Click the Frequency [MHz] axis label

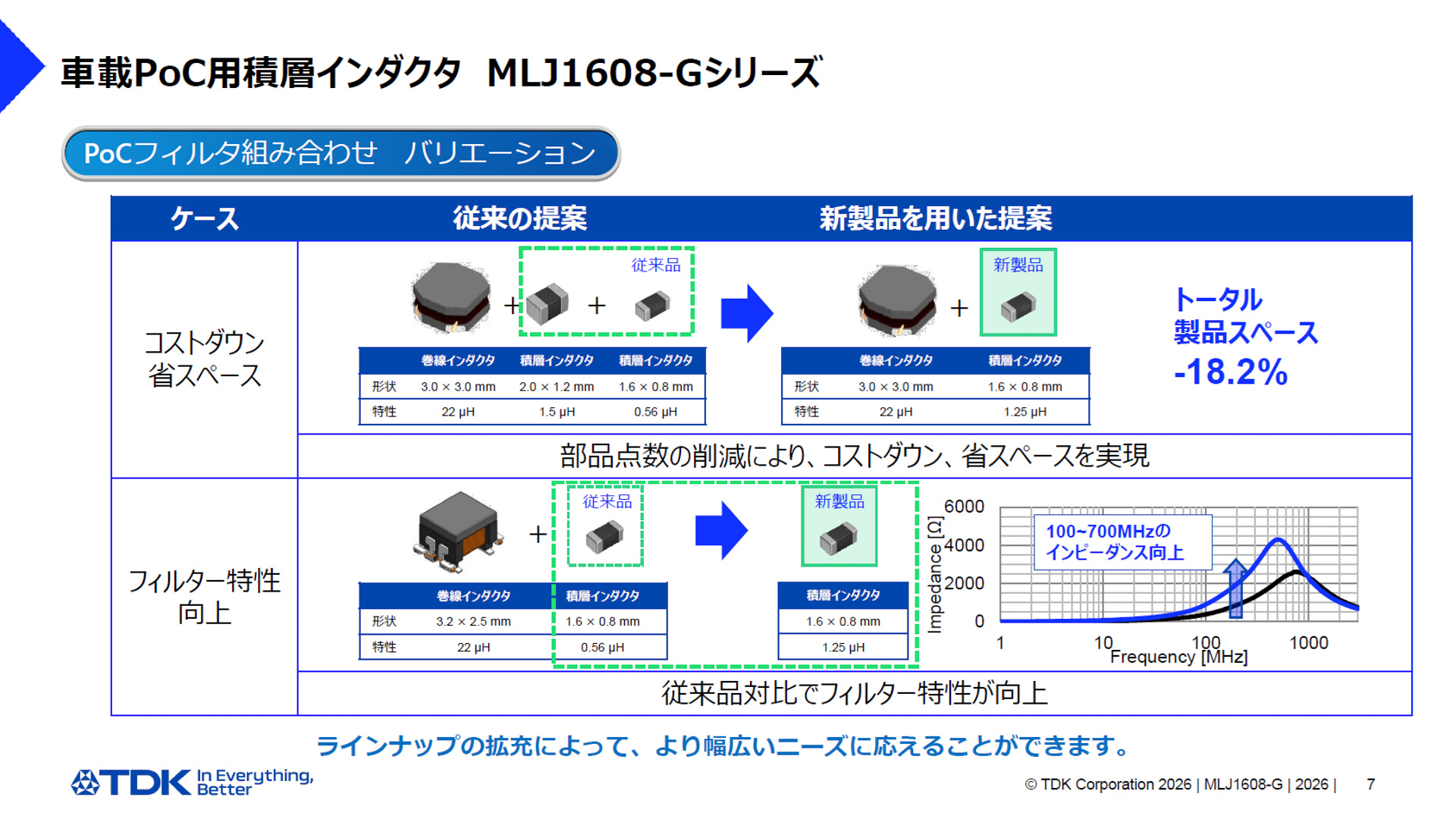[1178, 657]
